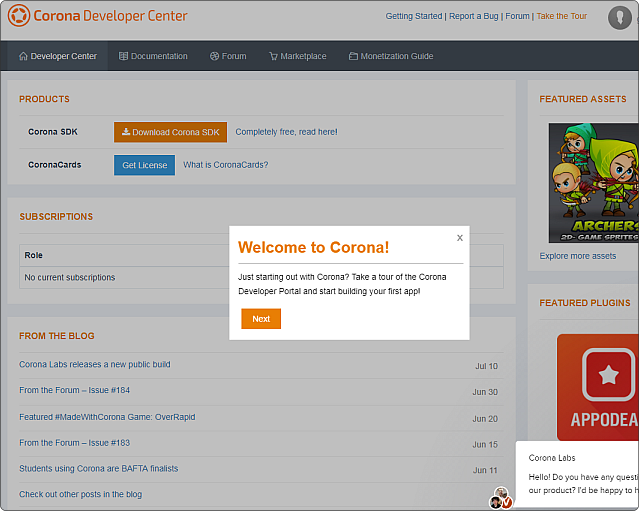Click the Explore more assets link
Screen dimensions: 639x511
click(x=577, y=256)
